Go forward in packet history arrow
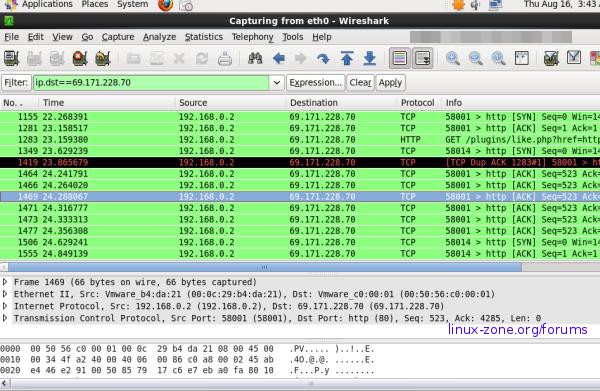The height and width of the screenshot is (391, 600). [301, 59]
